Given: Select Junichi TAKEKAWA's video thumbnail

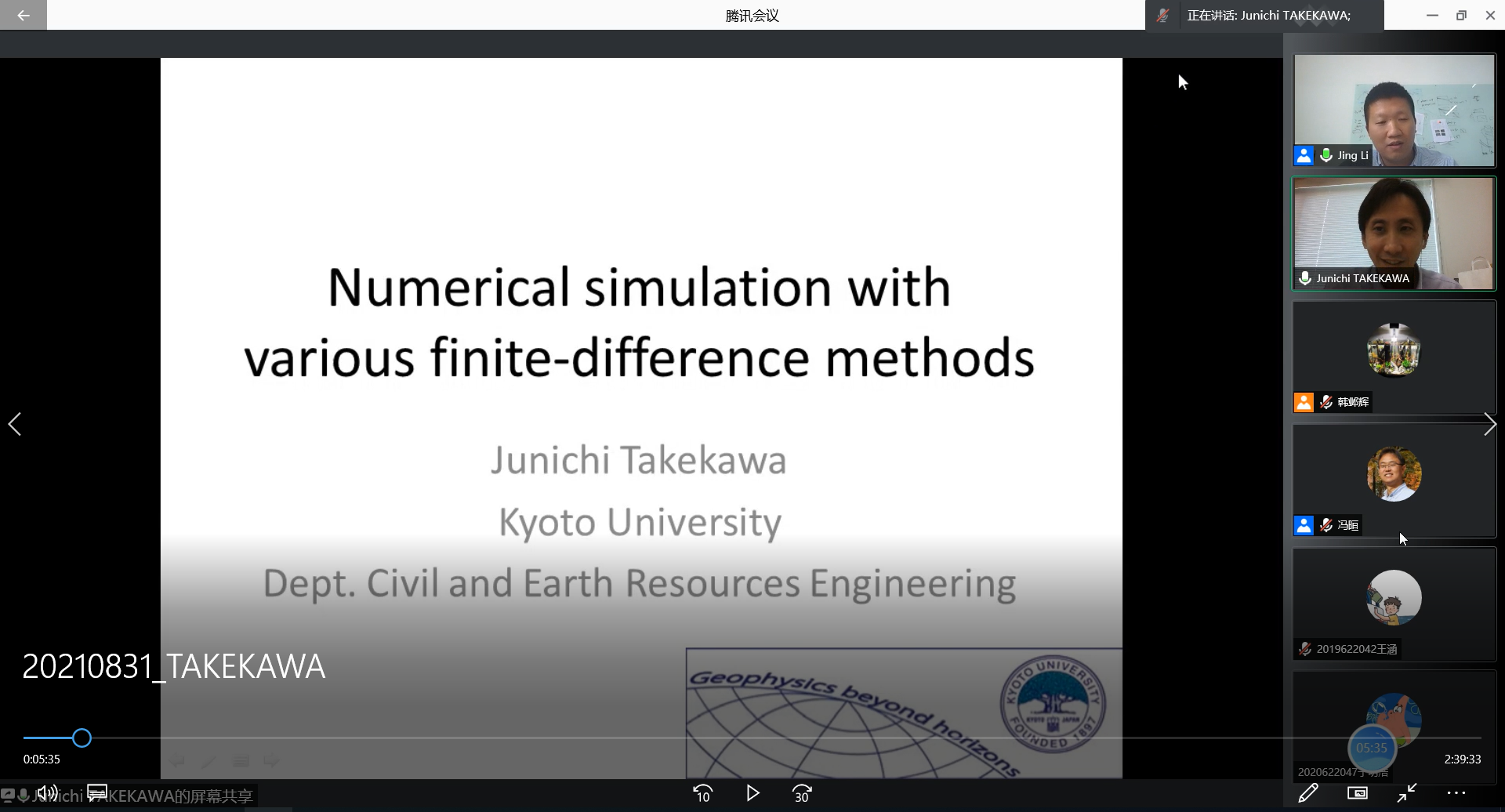Looking at the screenshot, I should (x=1394, y=233).
